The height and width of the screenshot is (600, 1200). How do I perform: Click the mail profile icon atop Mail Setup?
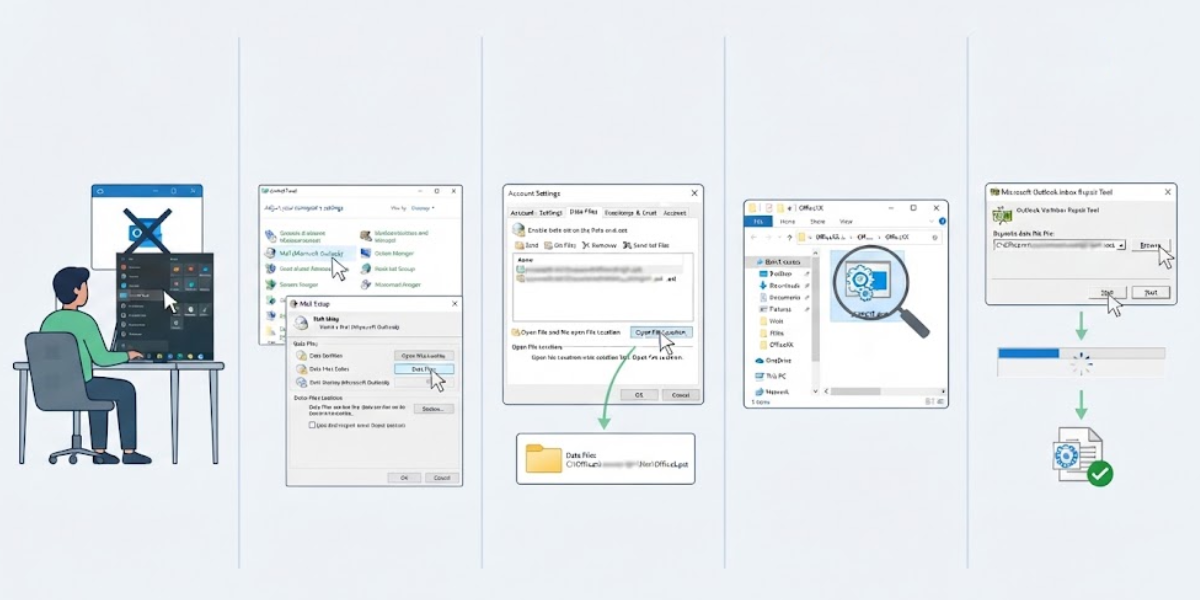(x=301, y=323)
